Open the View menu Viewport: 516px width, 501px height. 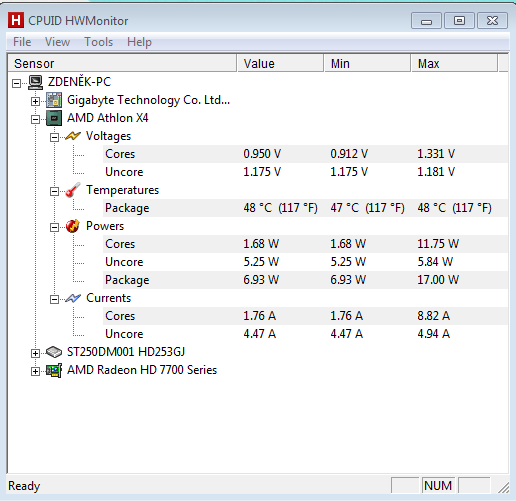tap(57, 42)
